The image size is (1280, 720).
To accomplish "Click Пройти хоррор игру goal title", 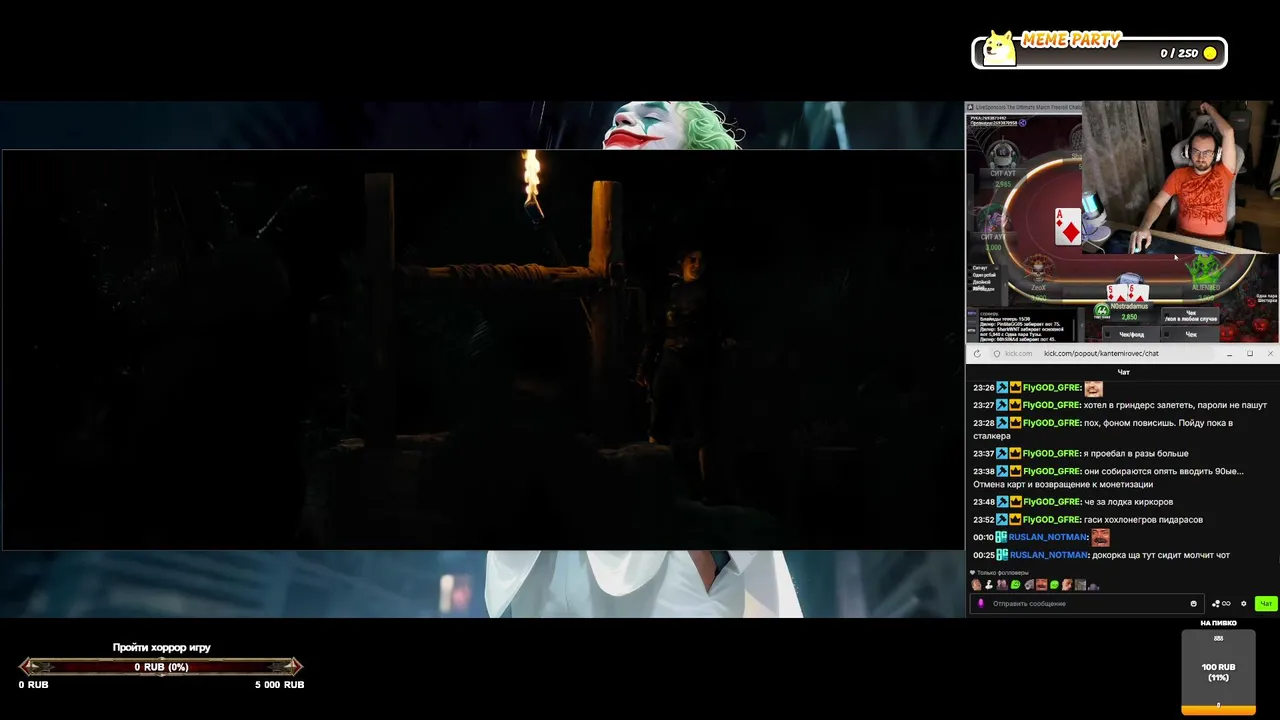I will coord(161,648).
